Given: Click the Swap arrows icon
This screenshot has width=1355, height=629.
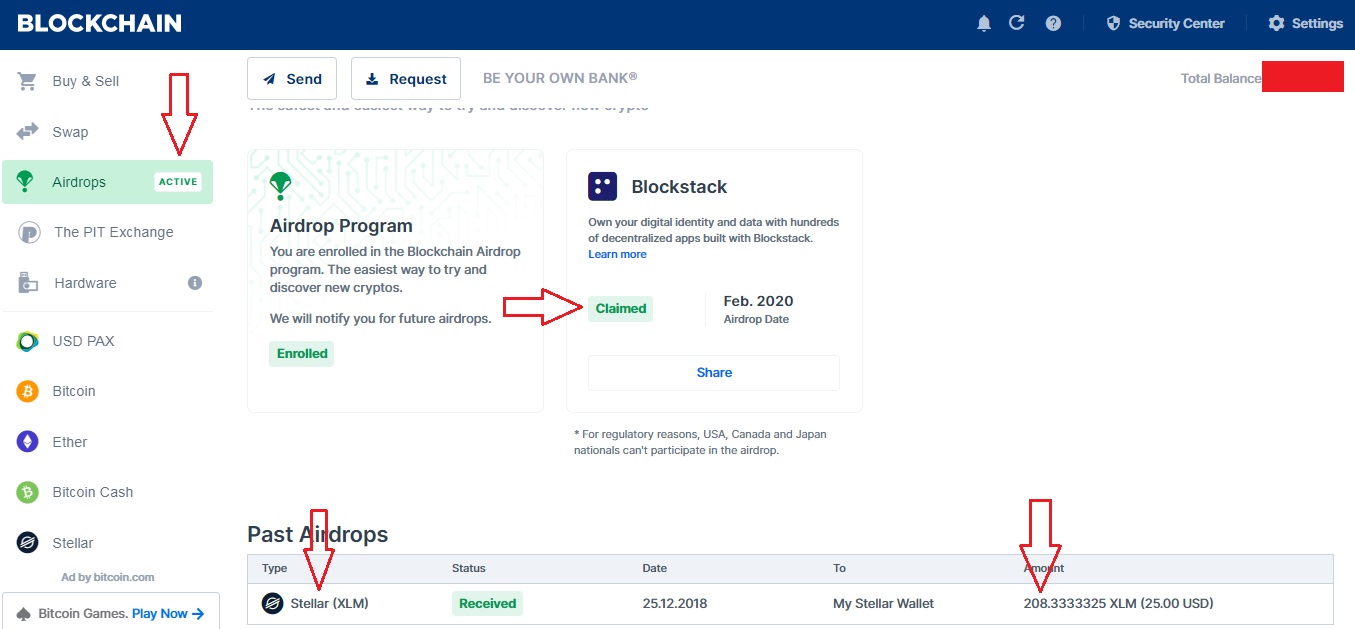Looking at the screenshot, I should (27, 132).
